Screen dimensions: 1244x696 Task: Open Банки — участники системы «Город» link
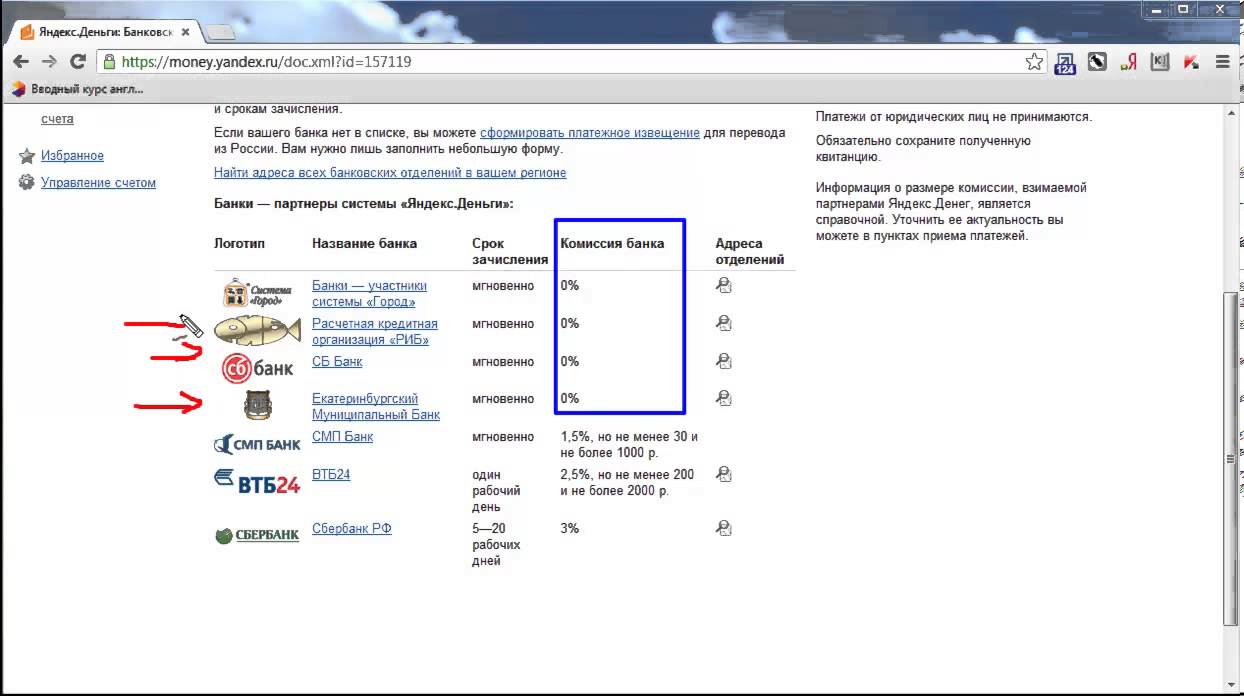[x=369, y=294]
